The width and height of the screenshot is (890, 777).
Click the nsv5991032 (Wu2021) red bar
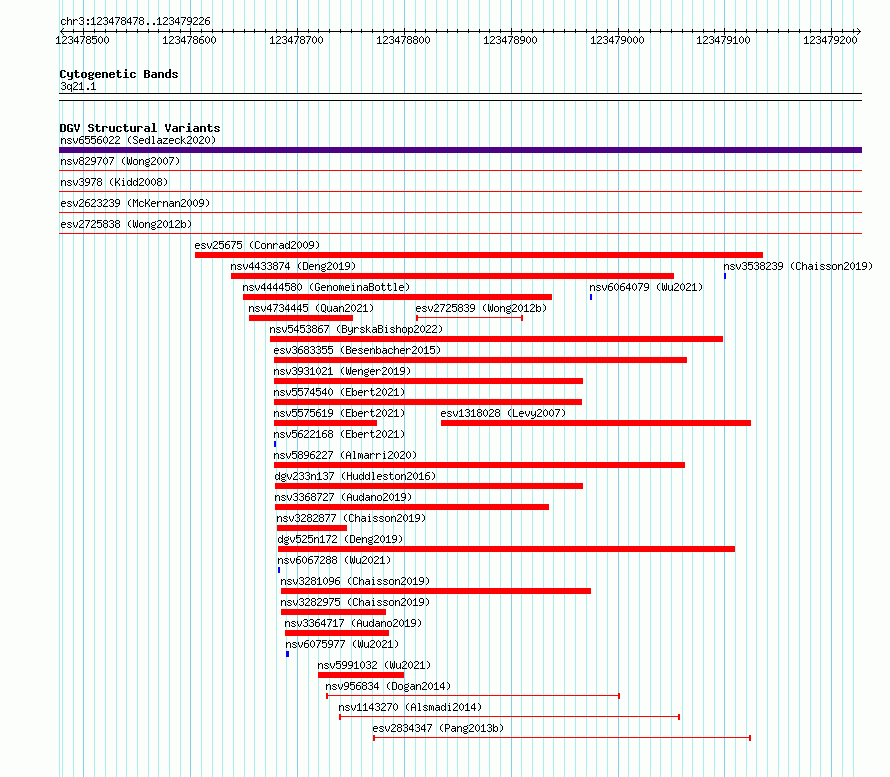coord(361,675)
